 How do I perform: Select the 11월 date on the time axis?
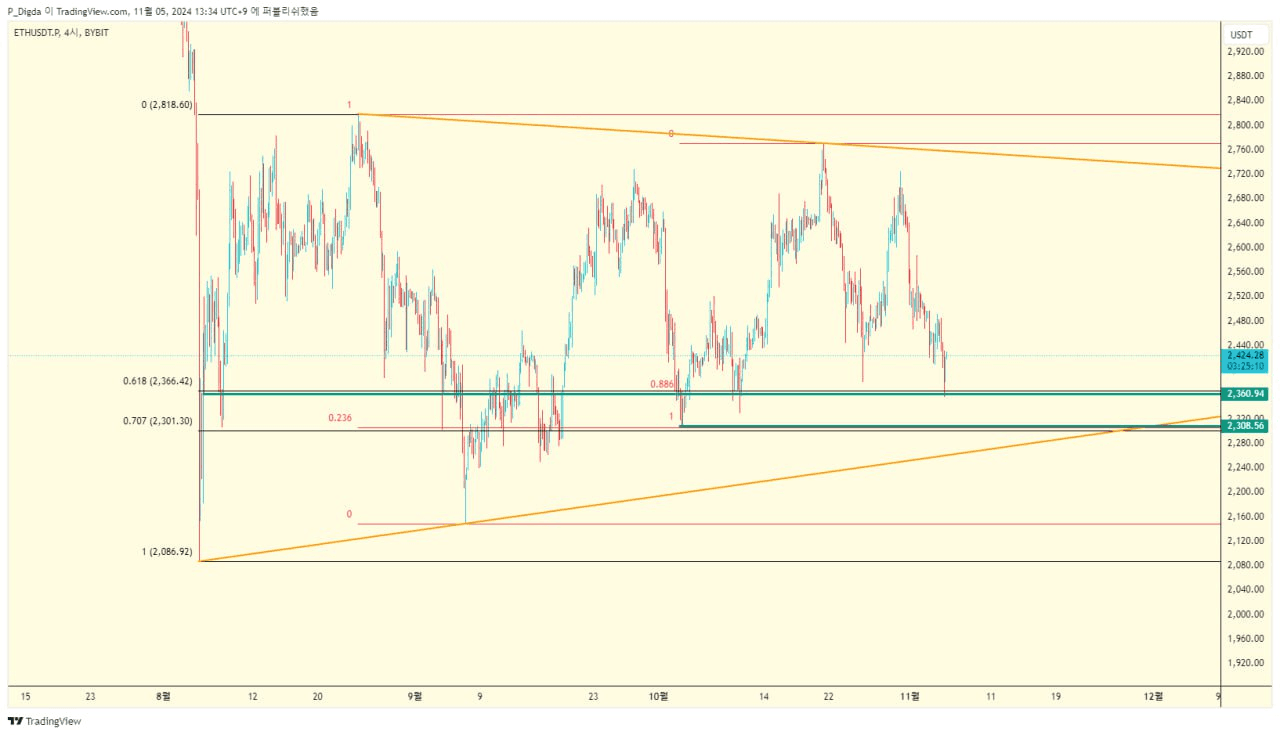909,697
